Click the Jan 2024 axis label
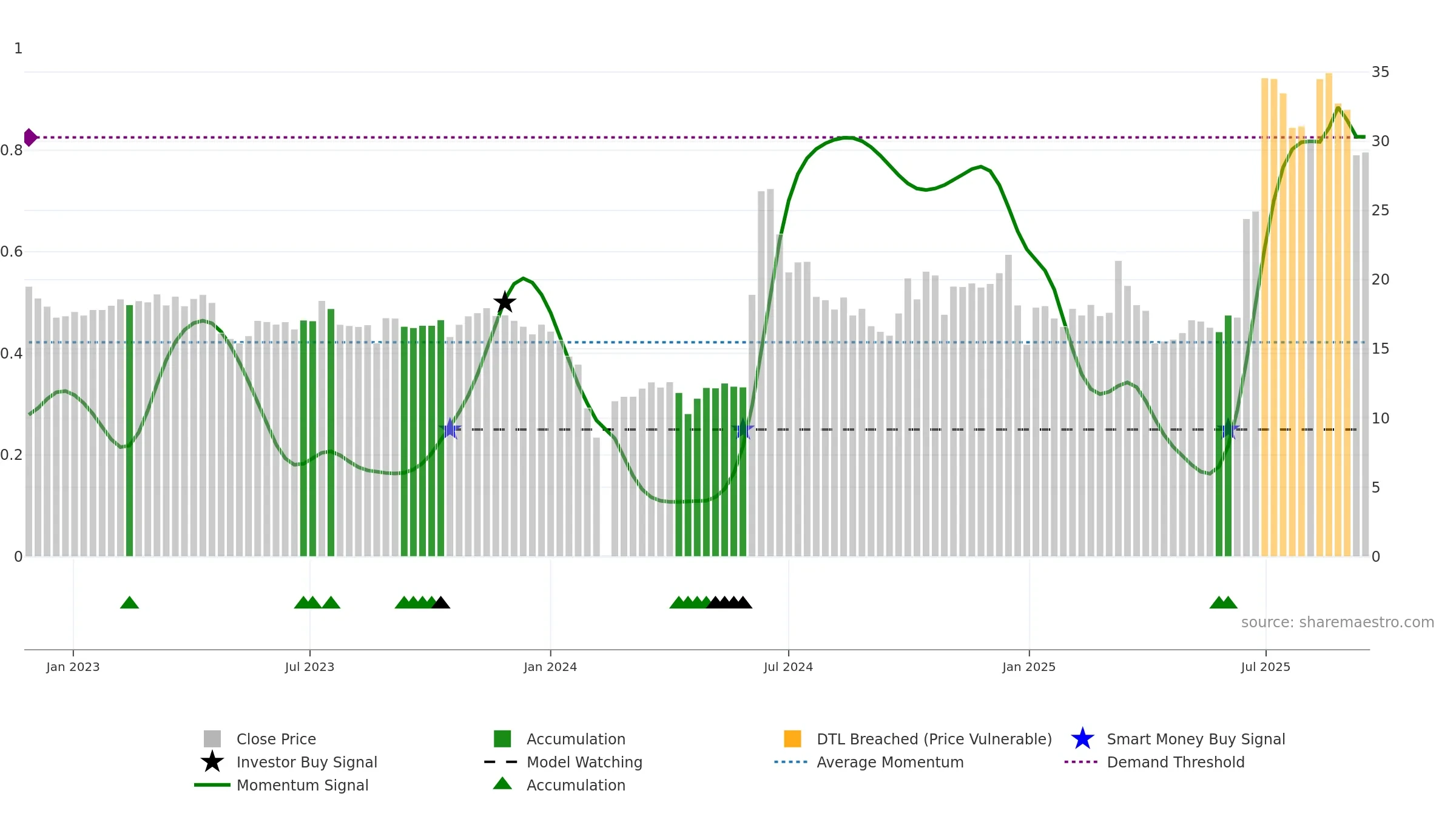1456x819 pixels. pyautogui.click(x=550, y=667)
